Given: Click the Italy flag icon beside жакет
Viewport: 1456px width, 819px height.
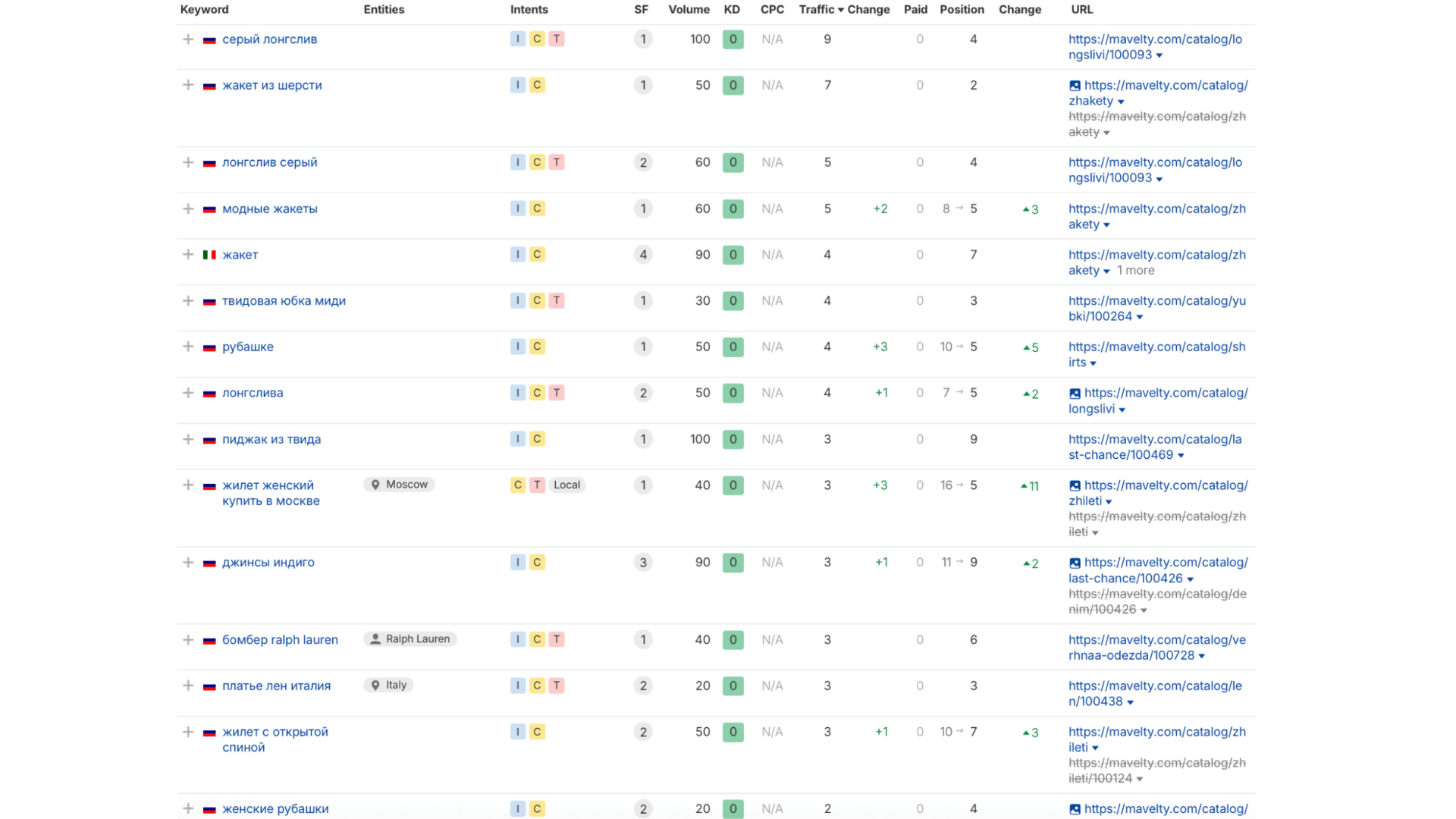Looking at the screenshot, I should point(209,255).
